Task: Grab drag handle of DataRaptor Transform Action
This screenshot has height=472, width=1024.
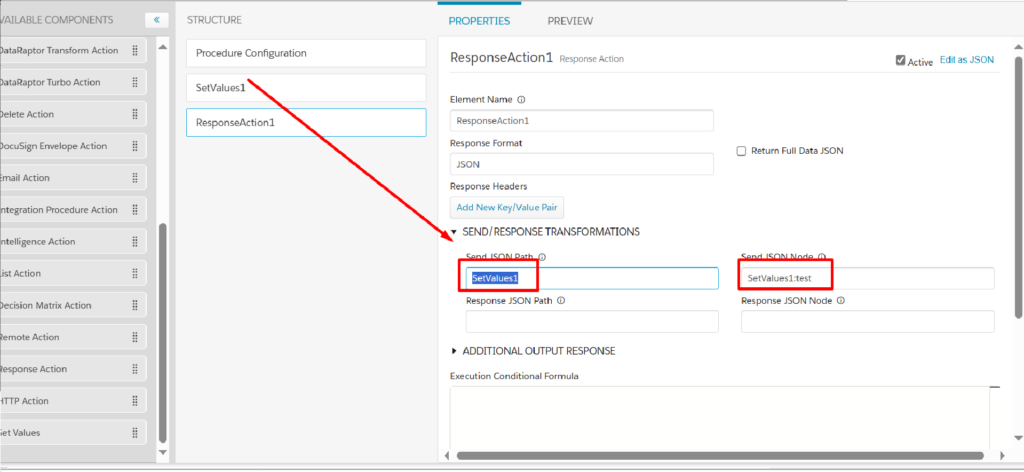Action: (135, 50)
